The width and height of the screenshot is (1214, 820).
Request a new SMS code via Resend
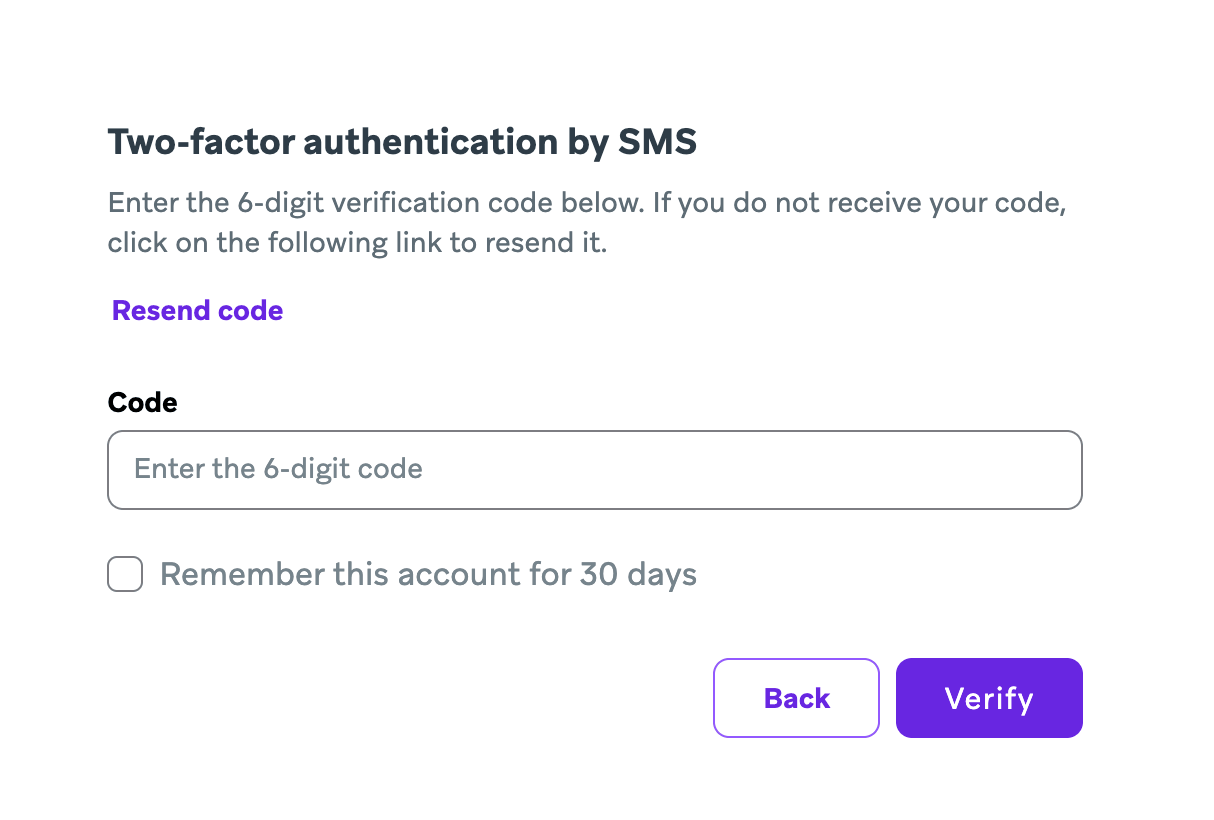click(197, 311)
